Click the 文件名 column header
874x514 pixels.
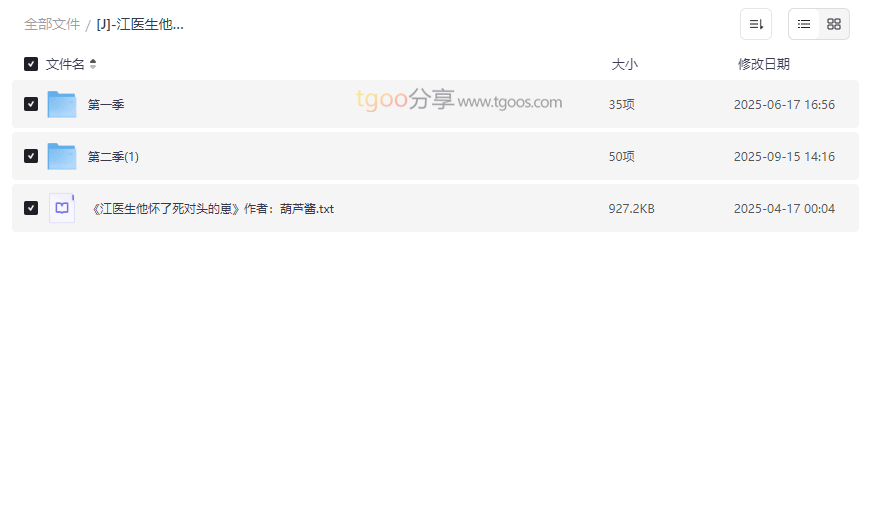click(x=65, y=64)
